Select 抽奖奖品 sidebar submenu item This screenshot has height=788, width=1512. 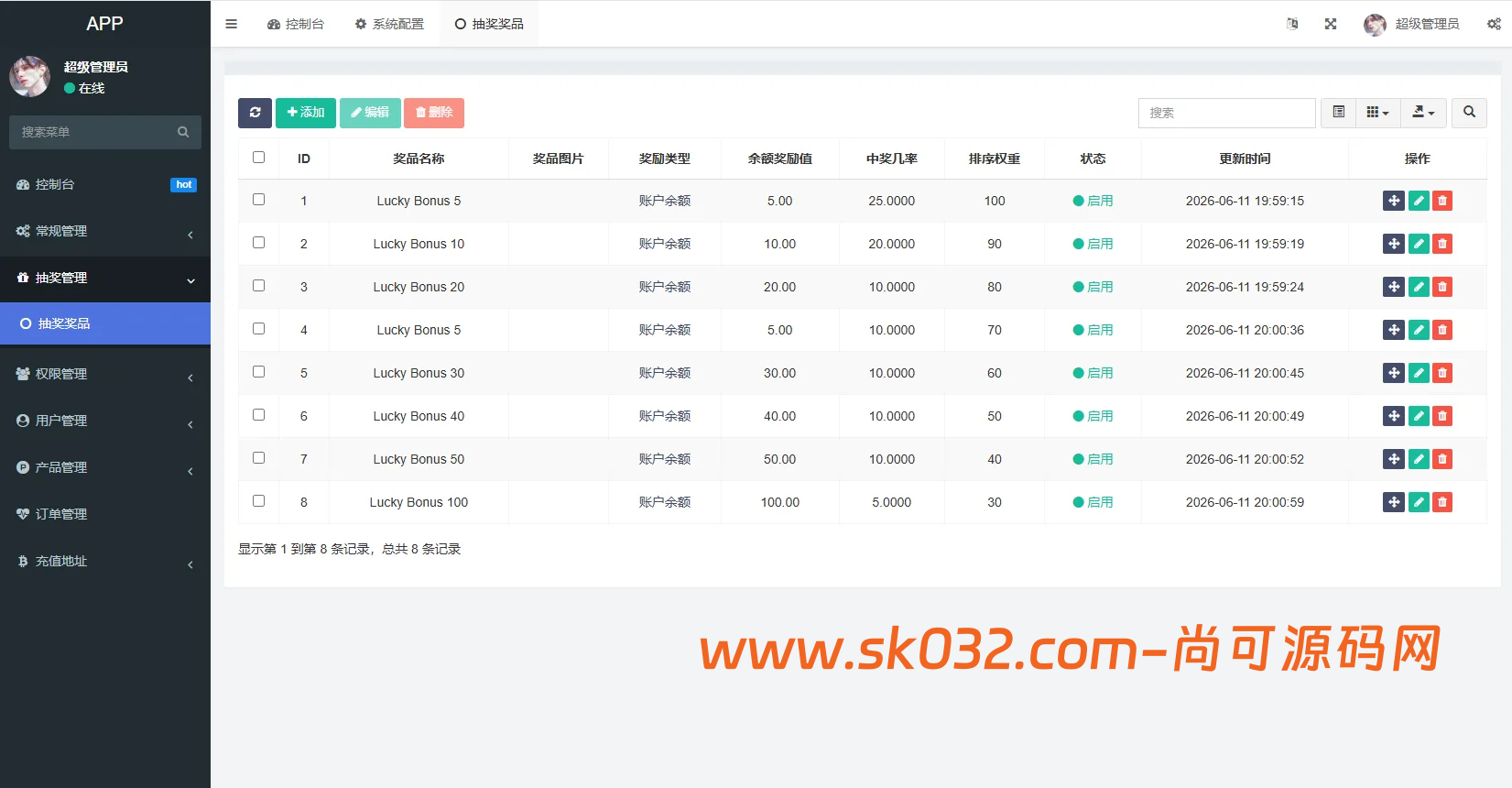[x=105, y=323]
